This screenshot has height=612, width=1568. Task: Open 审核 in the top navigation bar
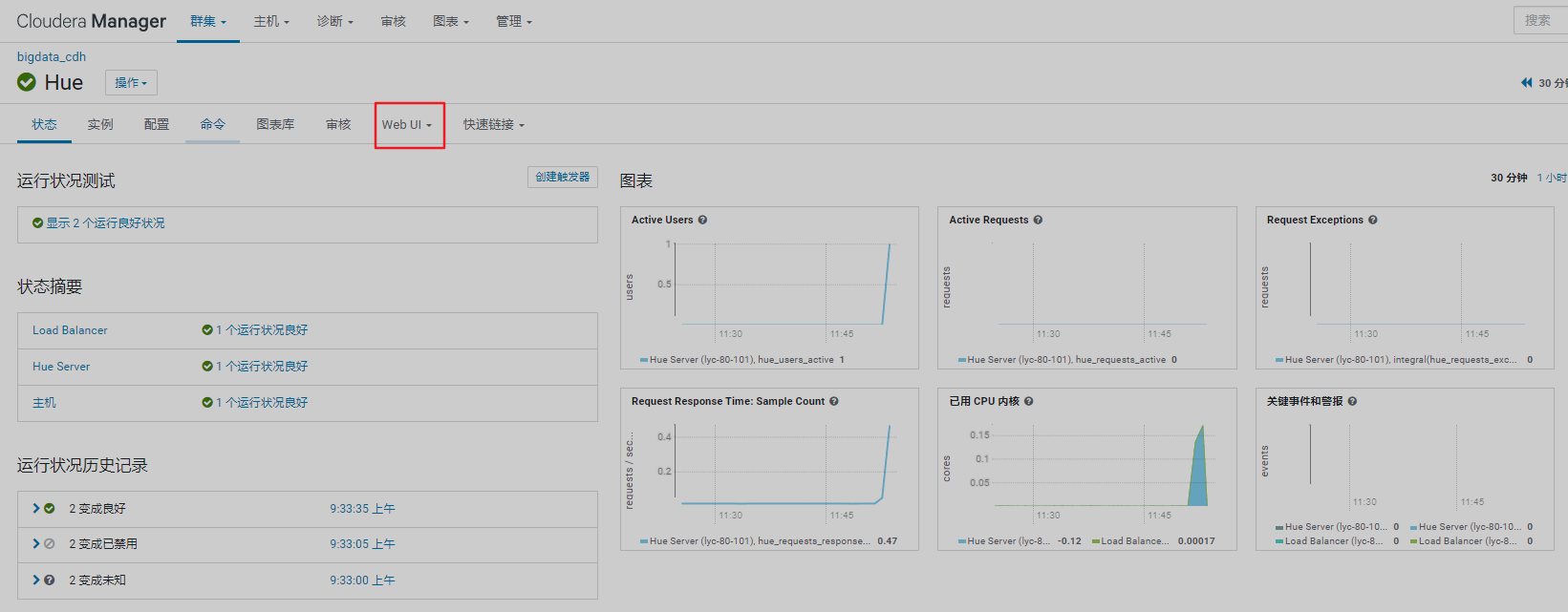coord(394,21)
